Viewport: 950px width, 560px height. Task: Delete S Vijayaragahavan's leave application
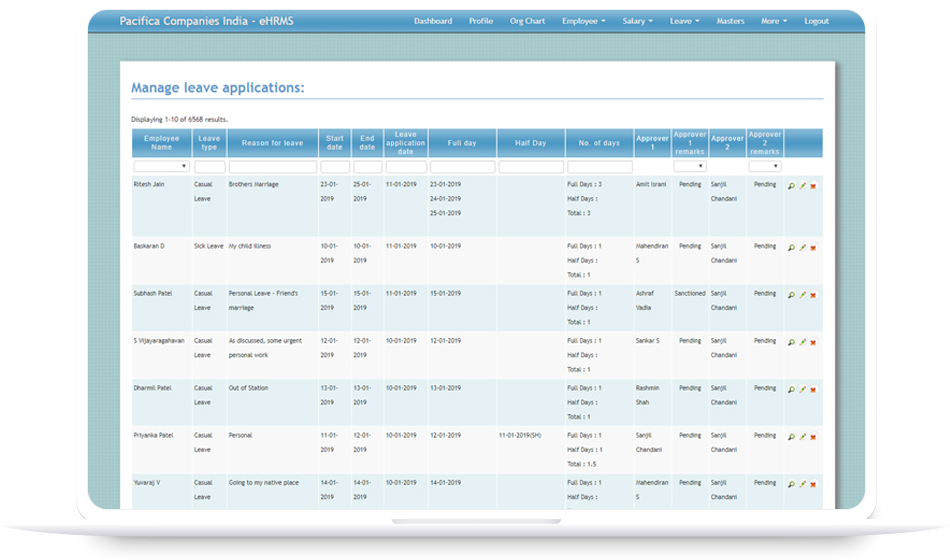(x=813, y=342)
